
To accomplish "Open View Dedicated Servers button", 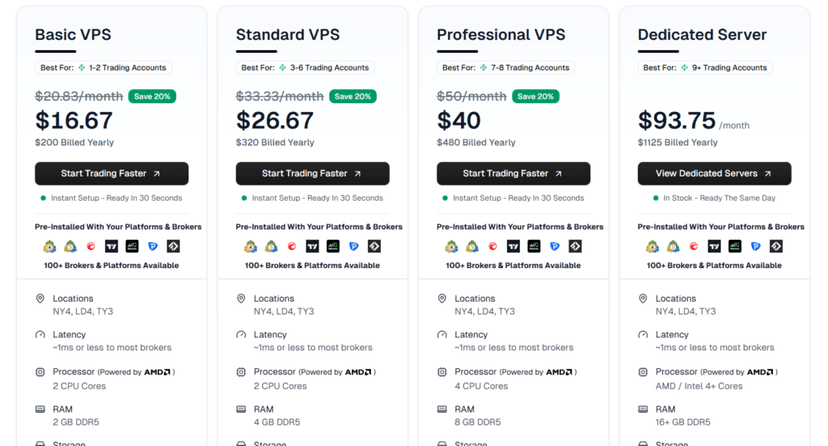I will (x=714, y=173).
